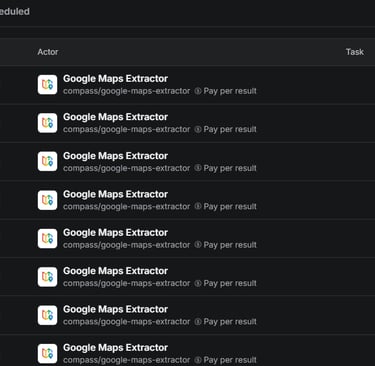Click the sixth row's Google Maps Extractor icon
The image size is (375, 366).
(47, 277)
